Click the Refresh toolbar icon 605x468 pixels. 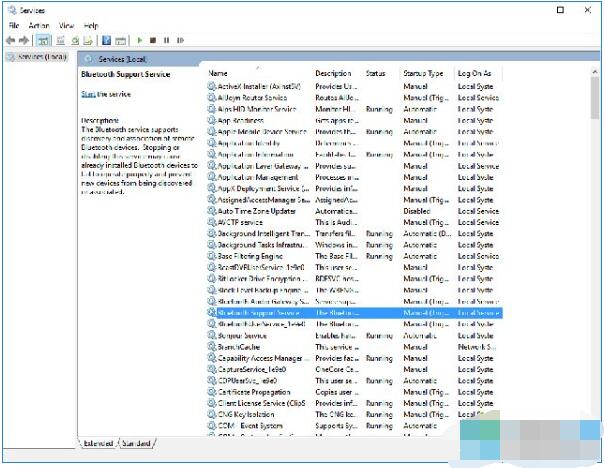pyautogui.click(x=75, y=40)
